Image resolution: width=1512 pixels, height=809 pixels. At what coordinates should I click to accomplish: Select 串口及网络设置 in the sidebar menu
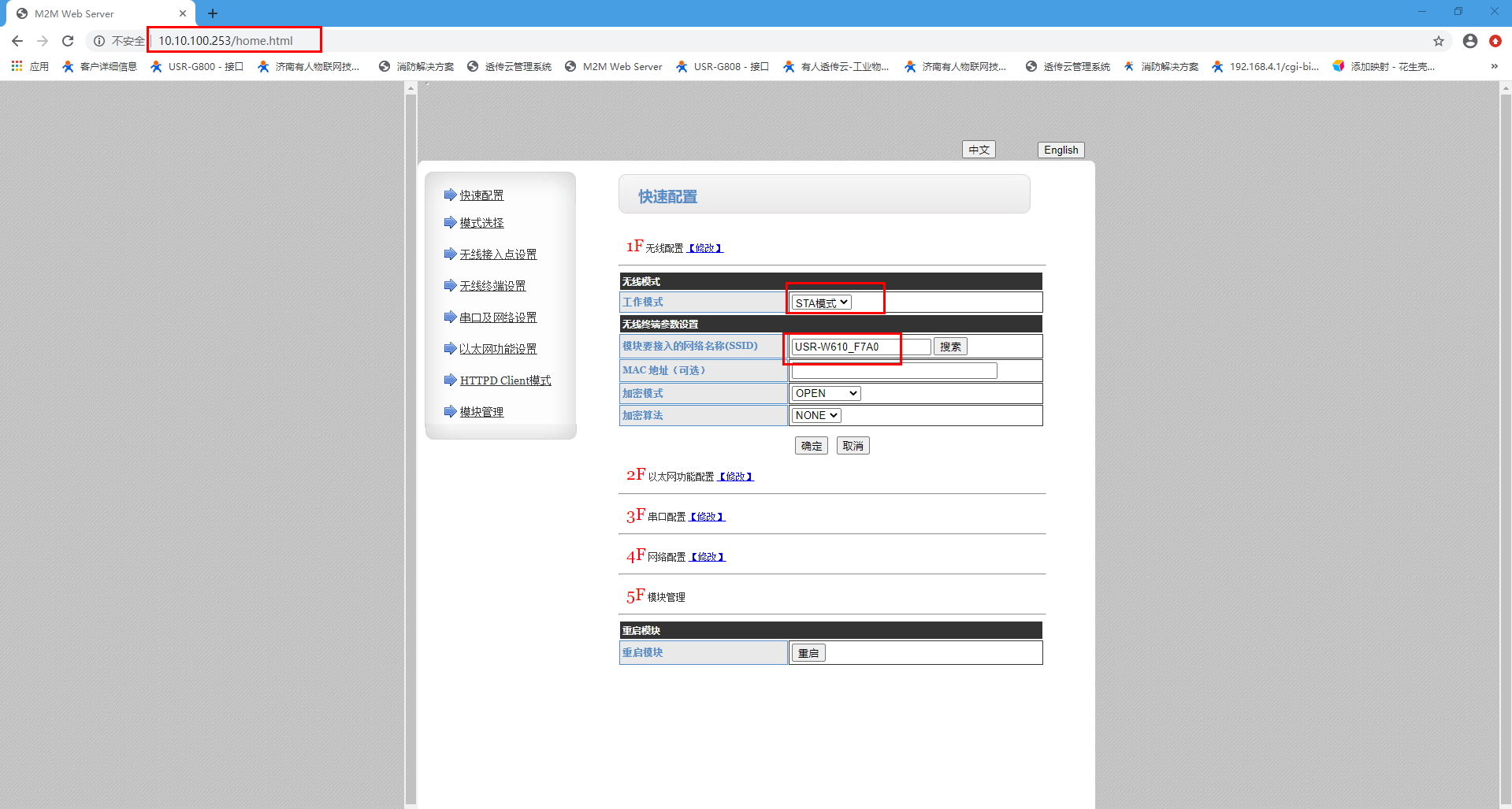498,317
